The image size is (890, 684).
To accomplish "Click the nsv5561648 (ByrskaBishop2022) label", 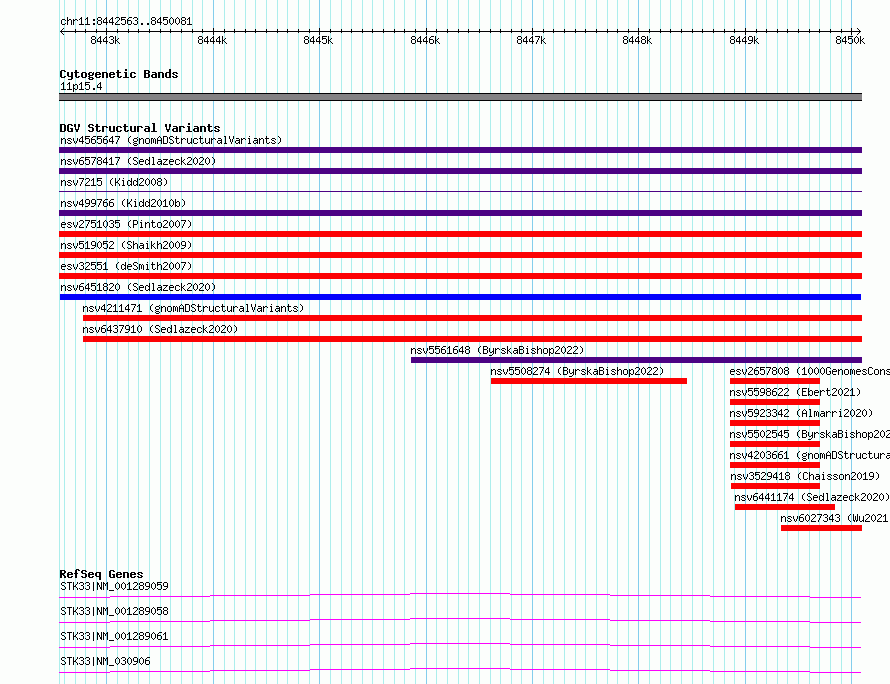I will [497, 350].
